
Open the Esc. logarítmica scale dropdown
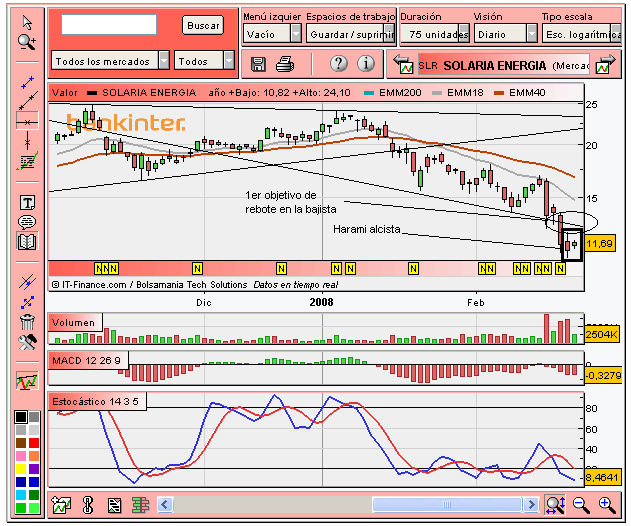click(x=582, y=34)
